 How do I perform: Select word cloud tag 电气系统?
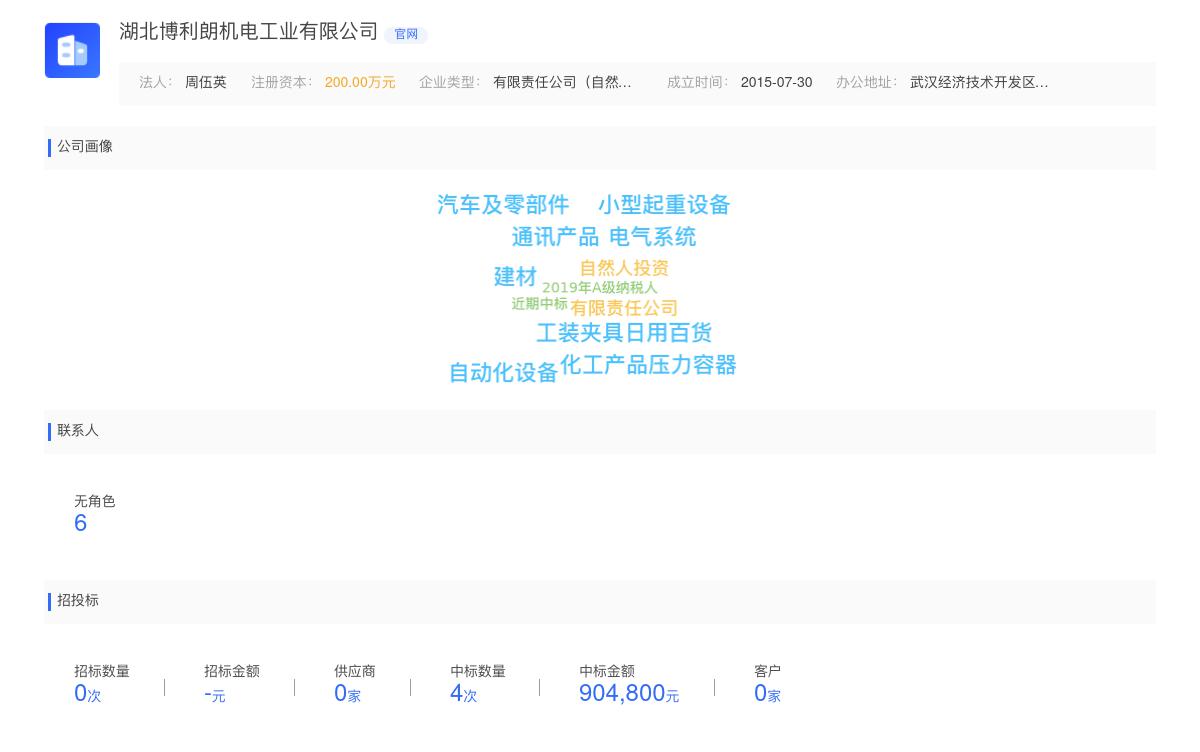(652, 237)
